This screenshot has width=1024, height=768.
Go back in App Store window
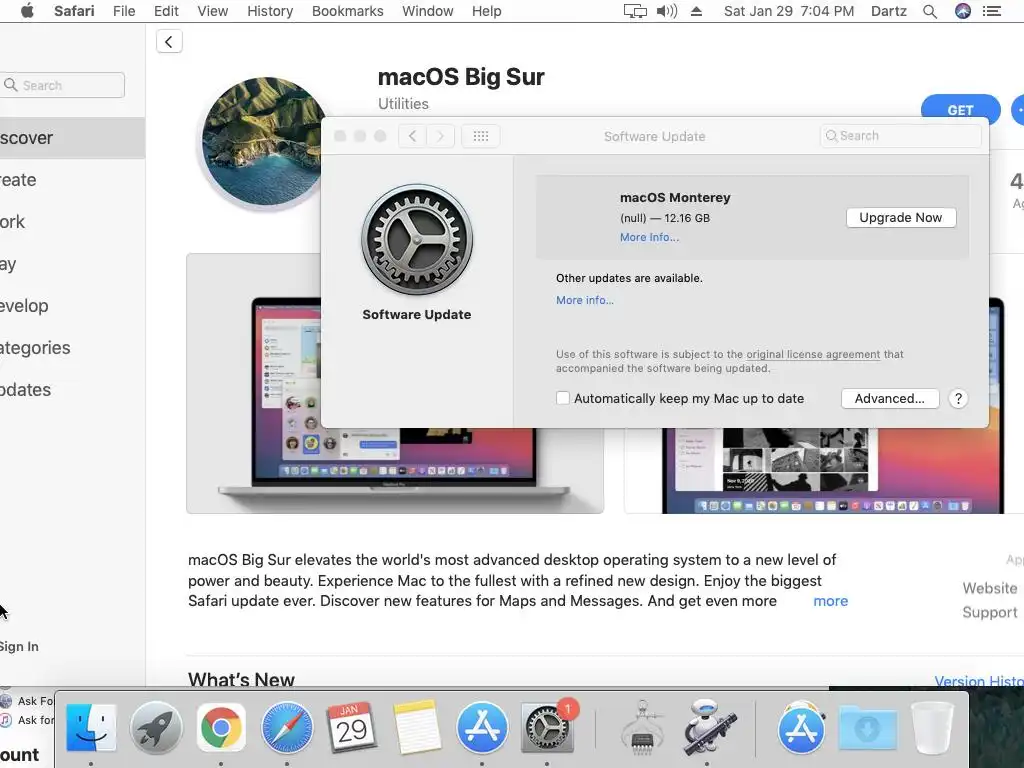tap(169, 42)
